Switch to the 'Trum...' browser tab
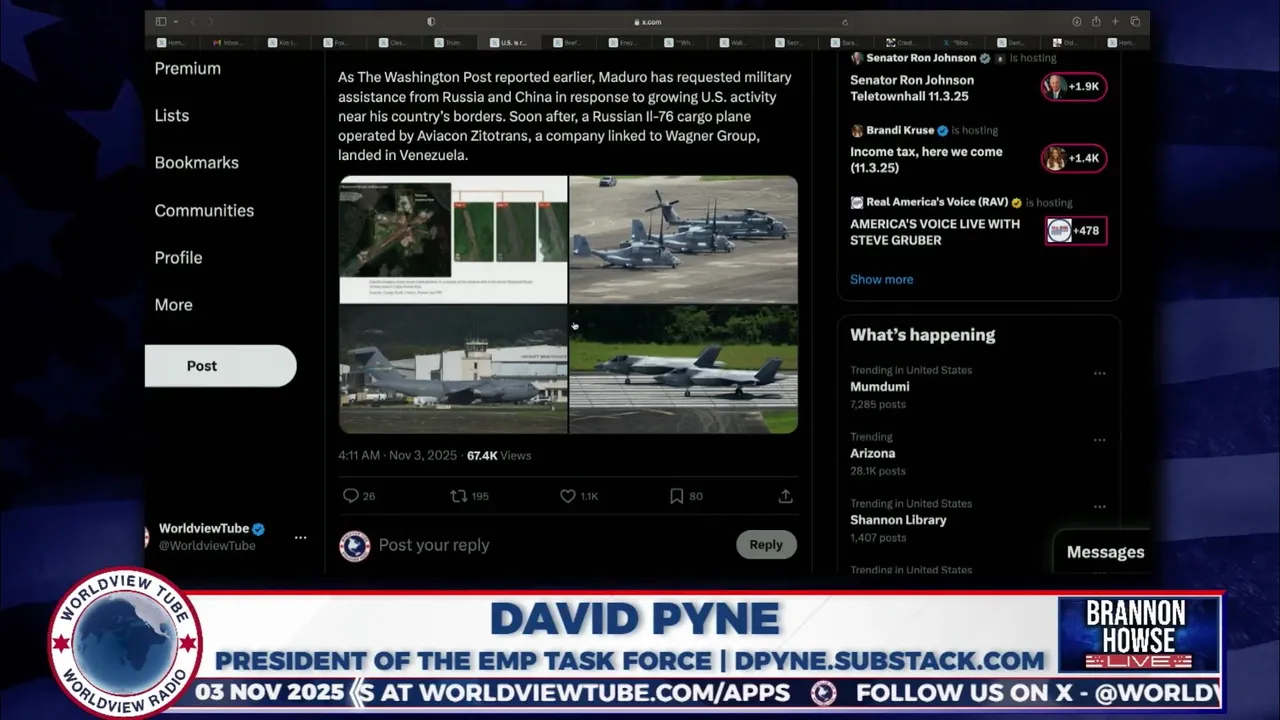 tap(449, 43)
